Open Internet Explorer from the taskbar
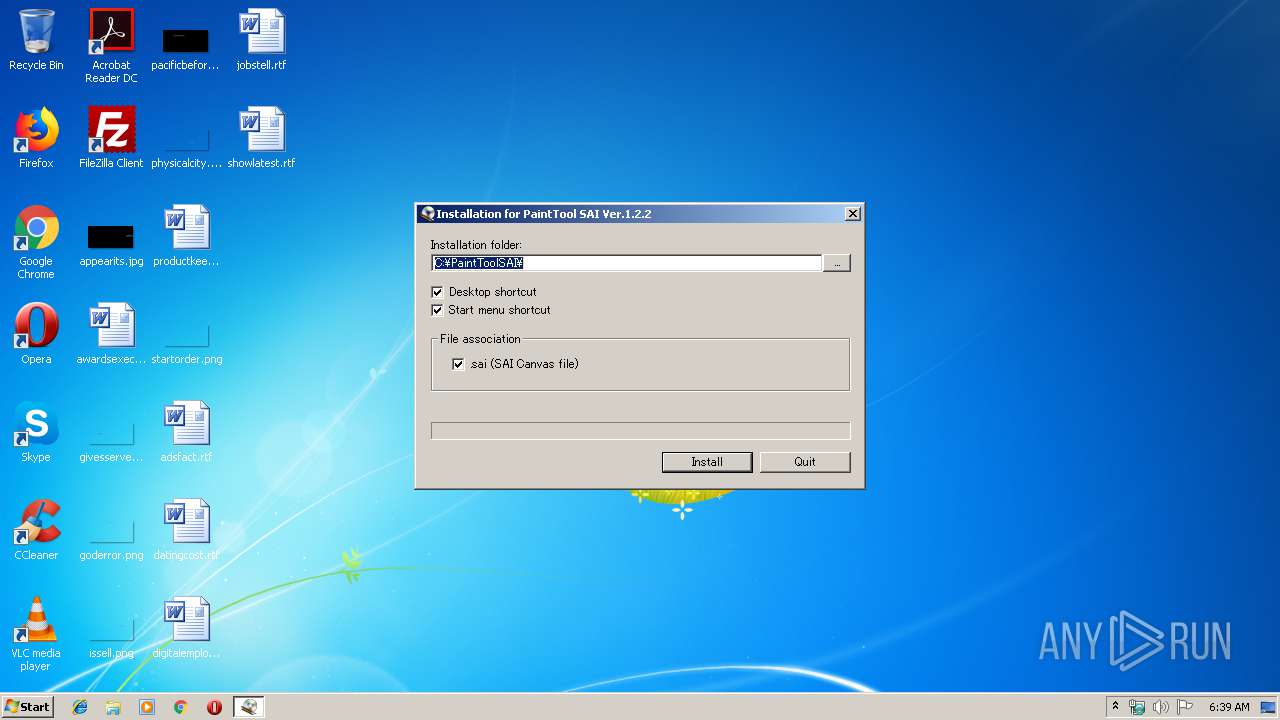Image resolution: width=1280 pixels, height=720 pixels. coord(80,707)
